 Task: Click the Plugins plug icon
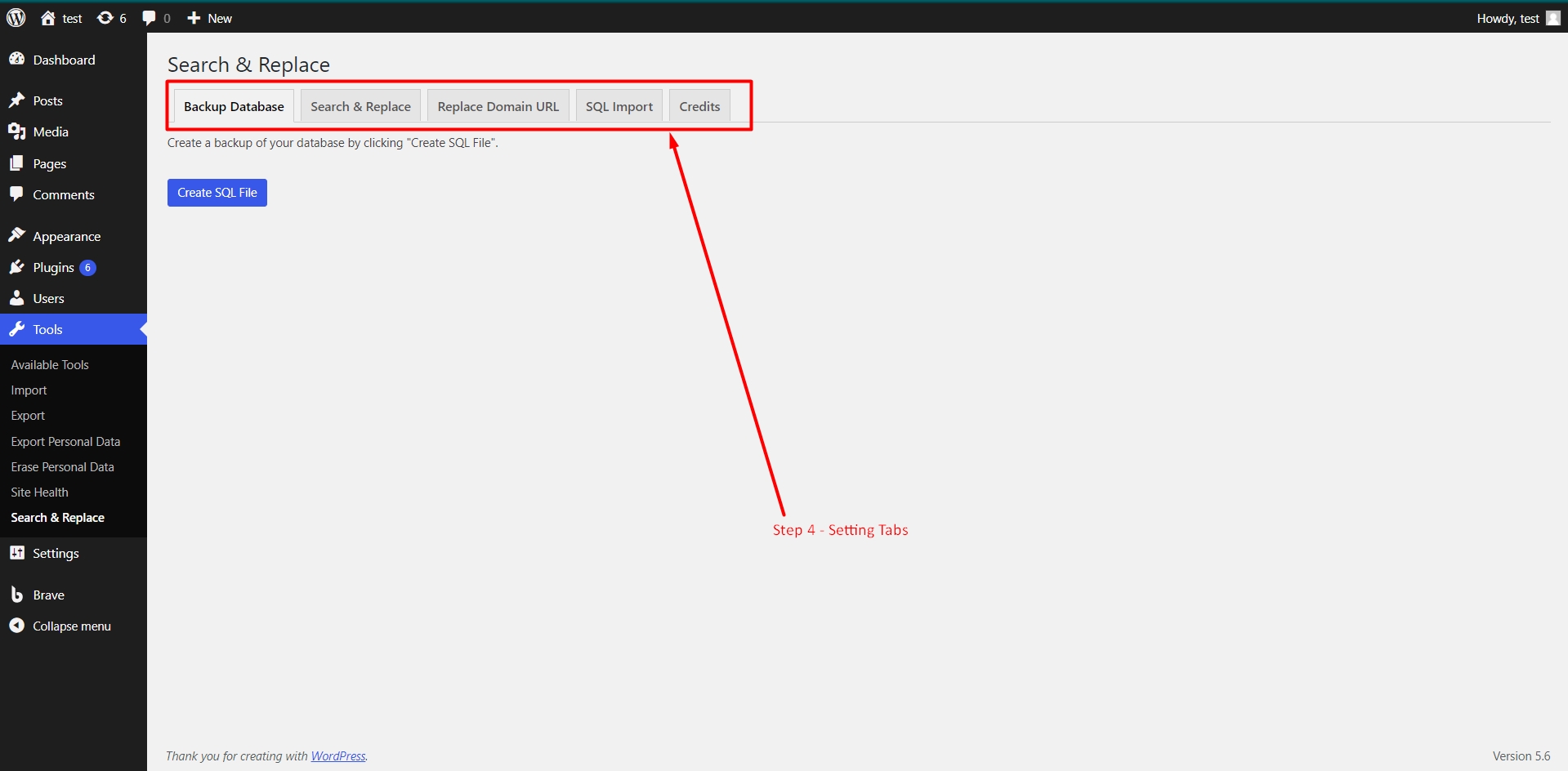pyautogui.click(x=16, y=267)
